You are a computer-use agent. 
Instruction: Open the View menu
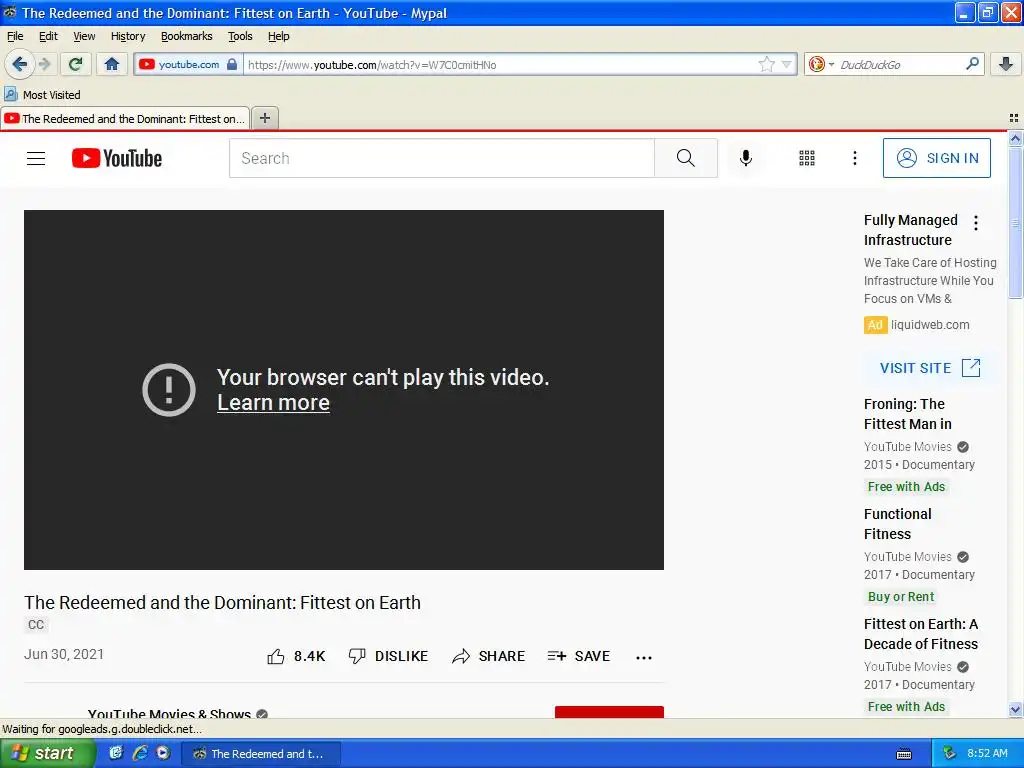pyautogui.click(x=84, y=36)
